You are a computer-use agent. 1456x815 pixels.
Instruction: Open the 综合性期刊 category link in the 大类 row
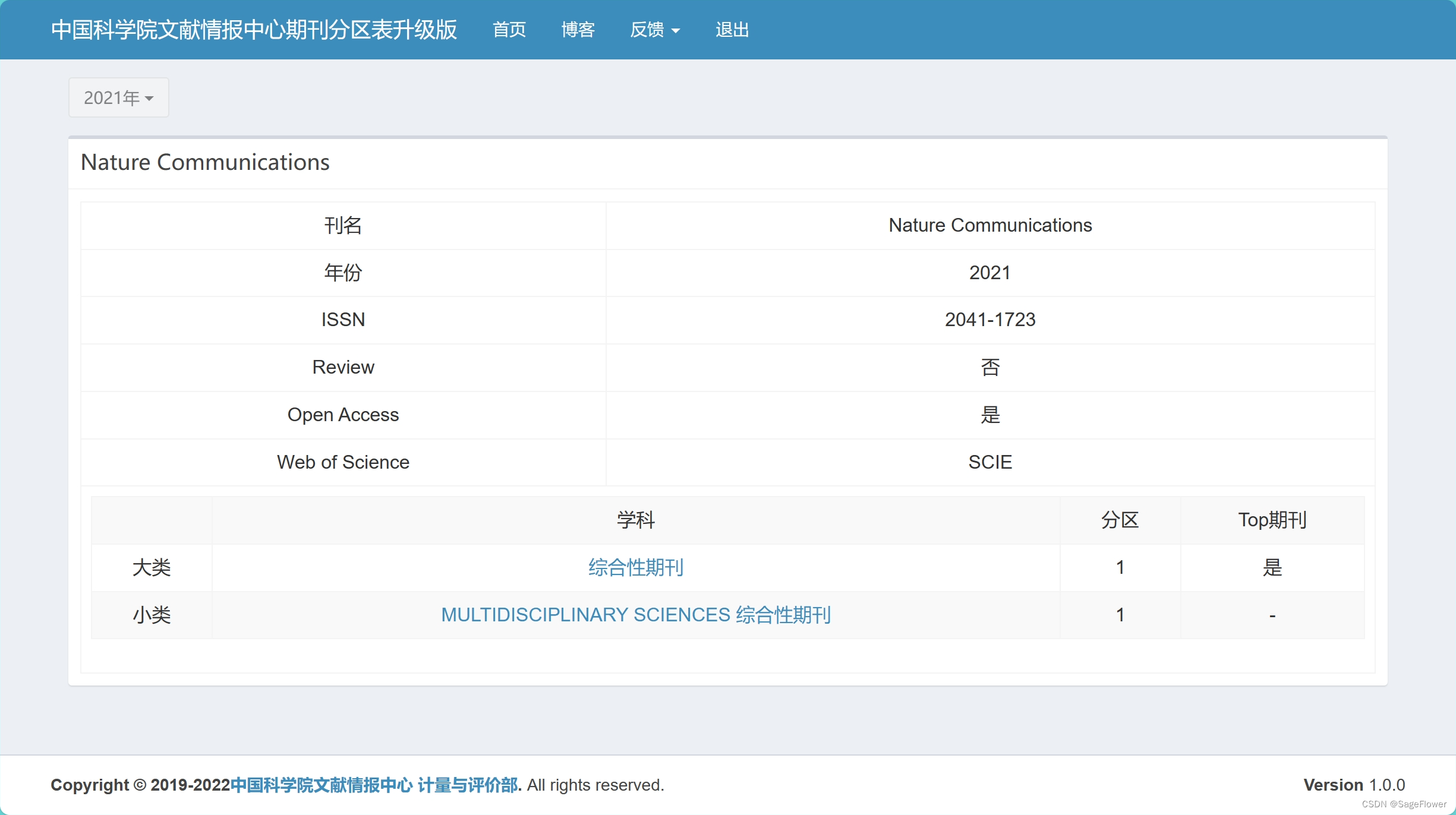point(636,567)
